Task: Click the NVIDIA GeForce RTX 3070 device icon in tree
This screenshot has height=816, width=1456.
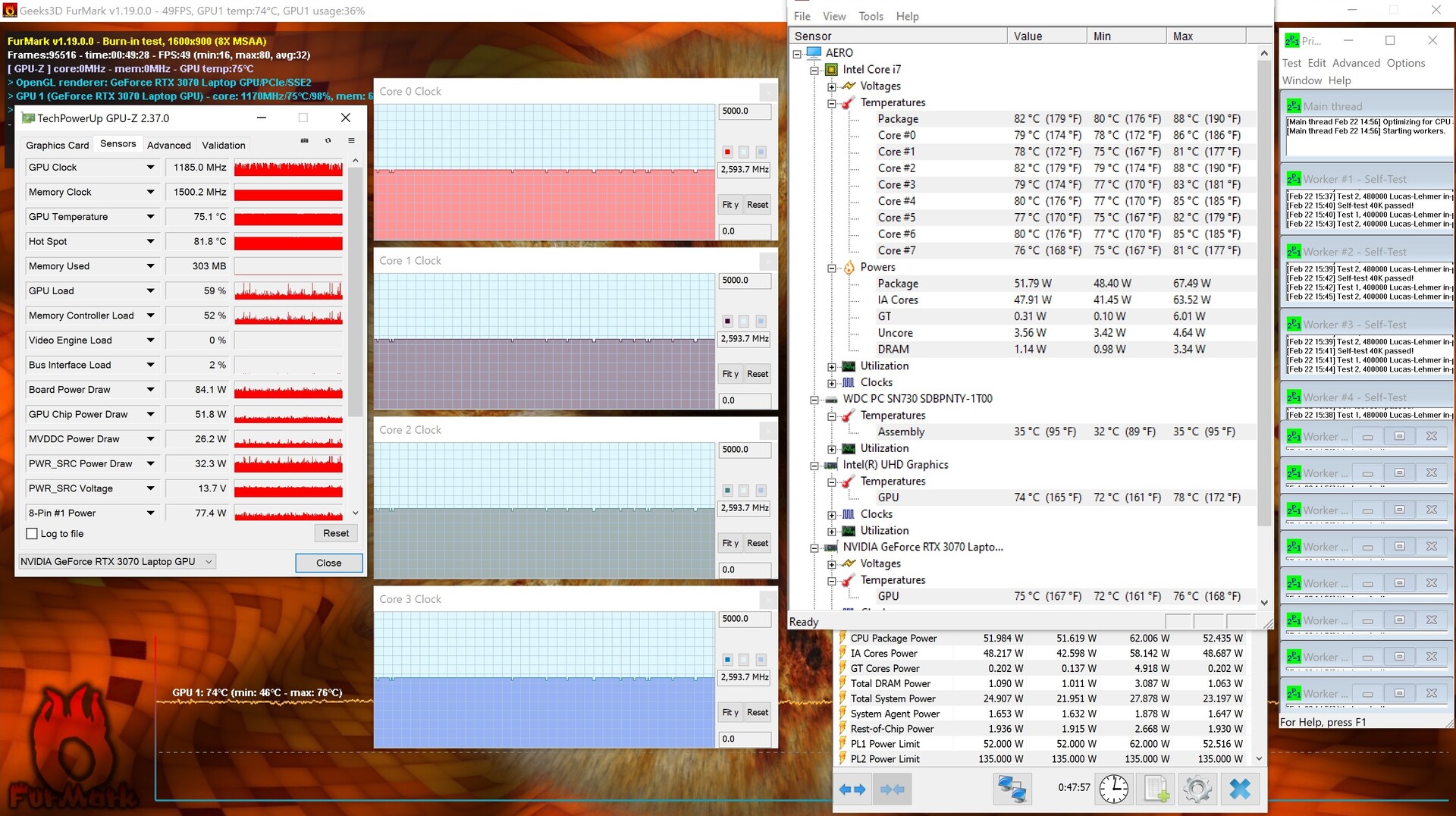Action: [x=831, y=547]
